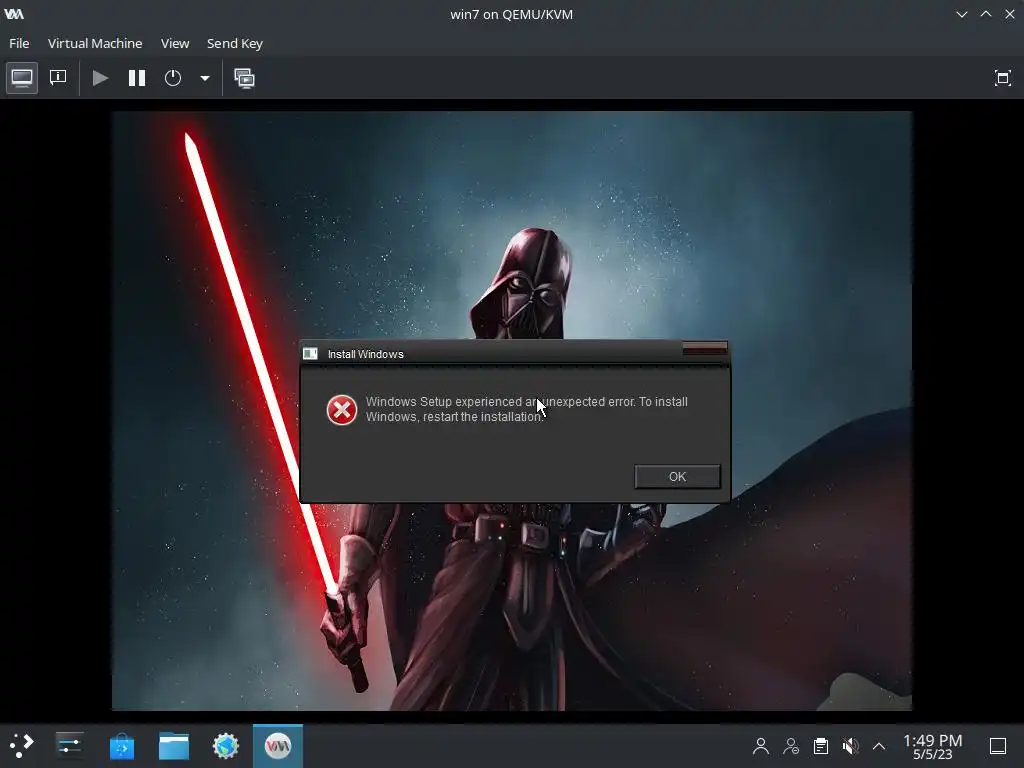Viewport: 1024px width, 768px height.
Task: Click the virt-manager window logo icon
Action: pos(14,14)
